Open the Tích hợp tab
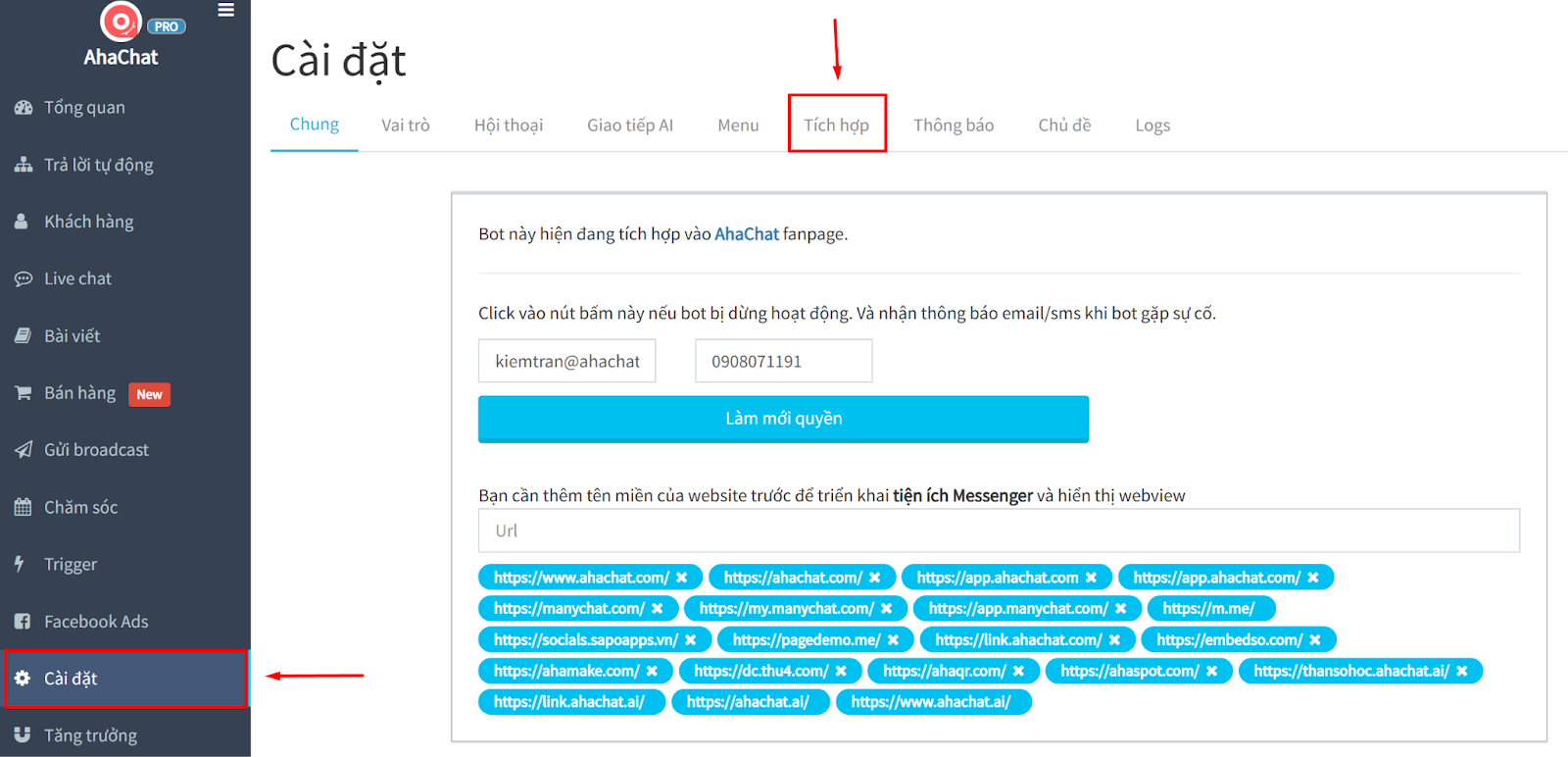Screen dimensions: 1568x757 (x=837, y=125)
